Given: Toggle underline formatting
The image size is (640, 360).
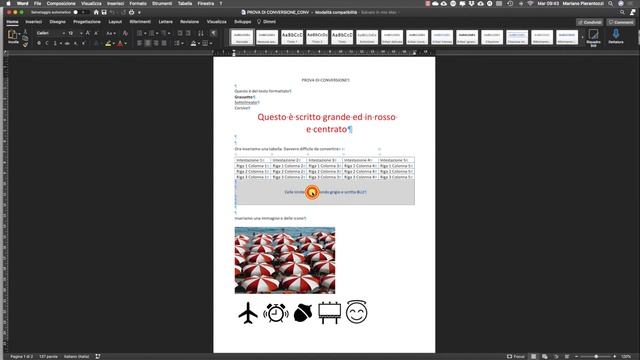Looking at the screenshot, I should tap(55, 43).
